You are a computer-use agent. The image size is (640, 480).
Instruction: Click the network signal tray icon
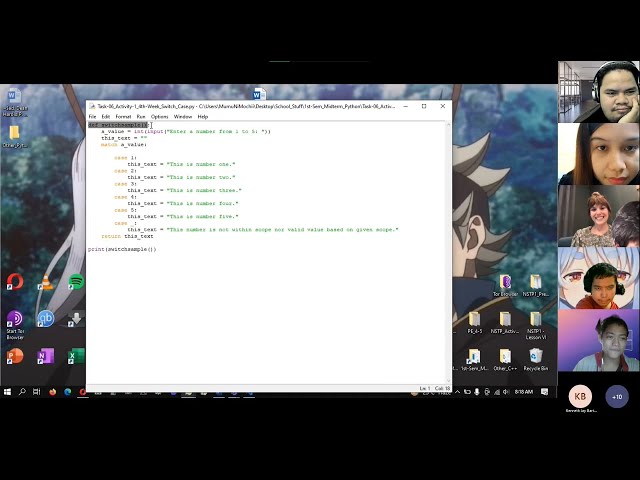tap(497, 392)
